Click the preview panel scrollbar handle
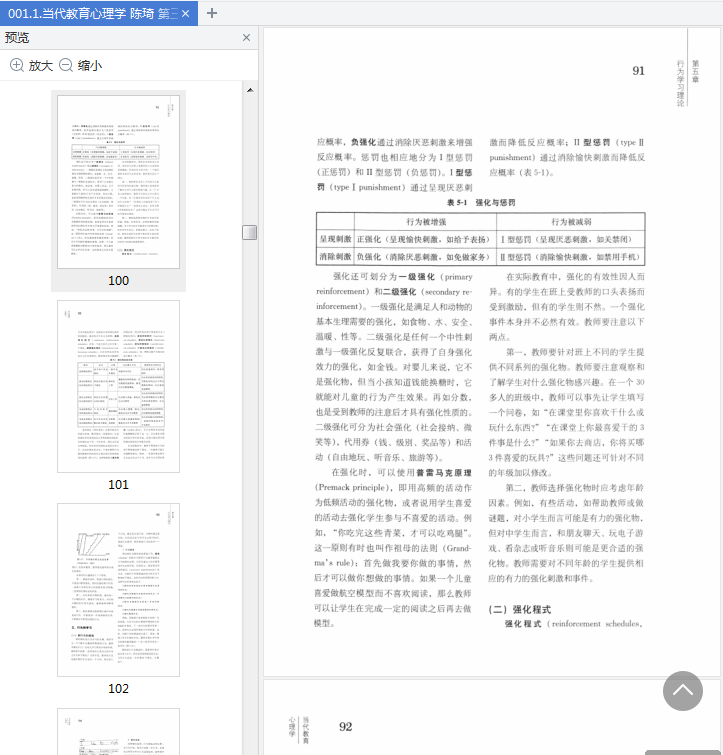This screenshot has height=755, width=723. point(249,232)
